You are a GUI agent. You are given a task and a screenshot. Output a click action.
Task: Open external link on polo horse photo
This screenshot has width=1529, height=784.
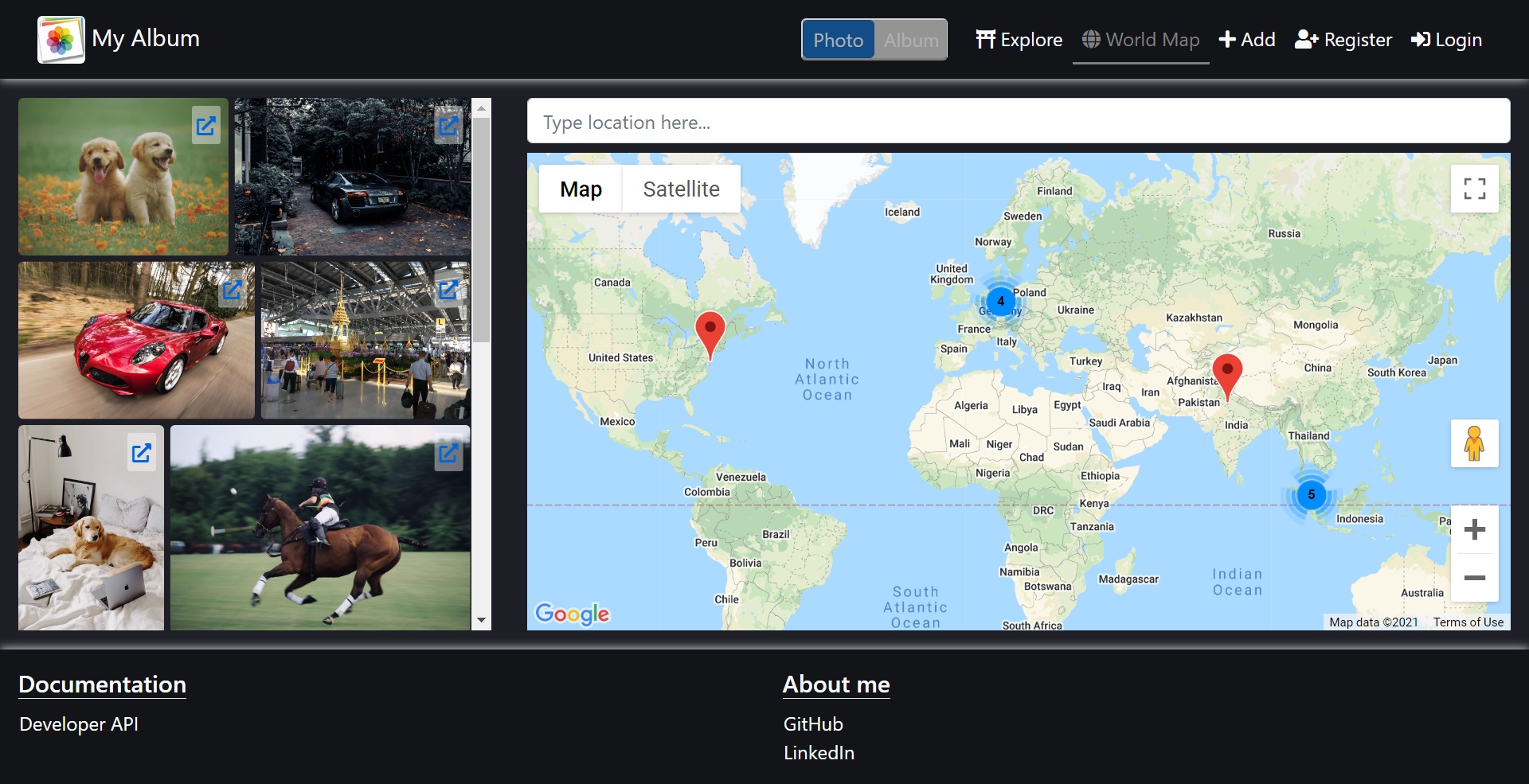[448, 453]
